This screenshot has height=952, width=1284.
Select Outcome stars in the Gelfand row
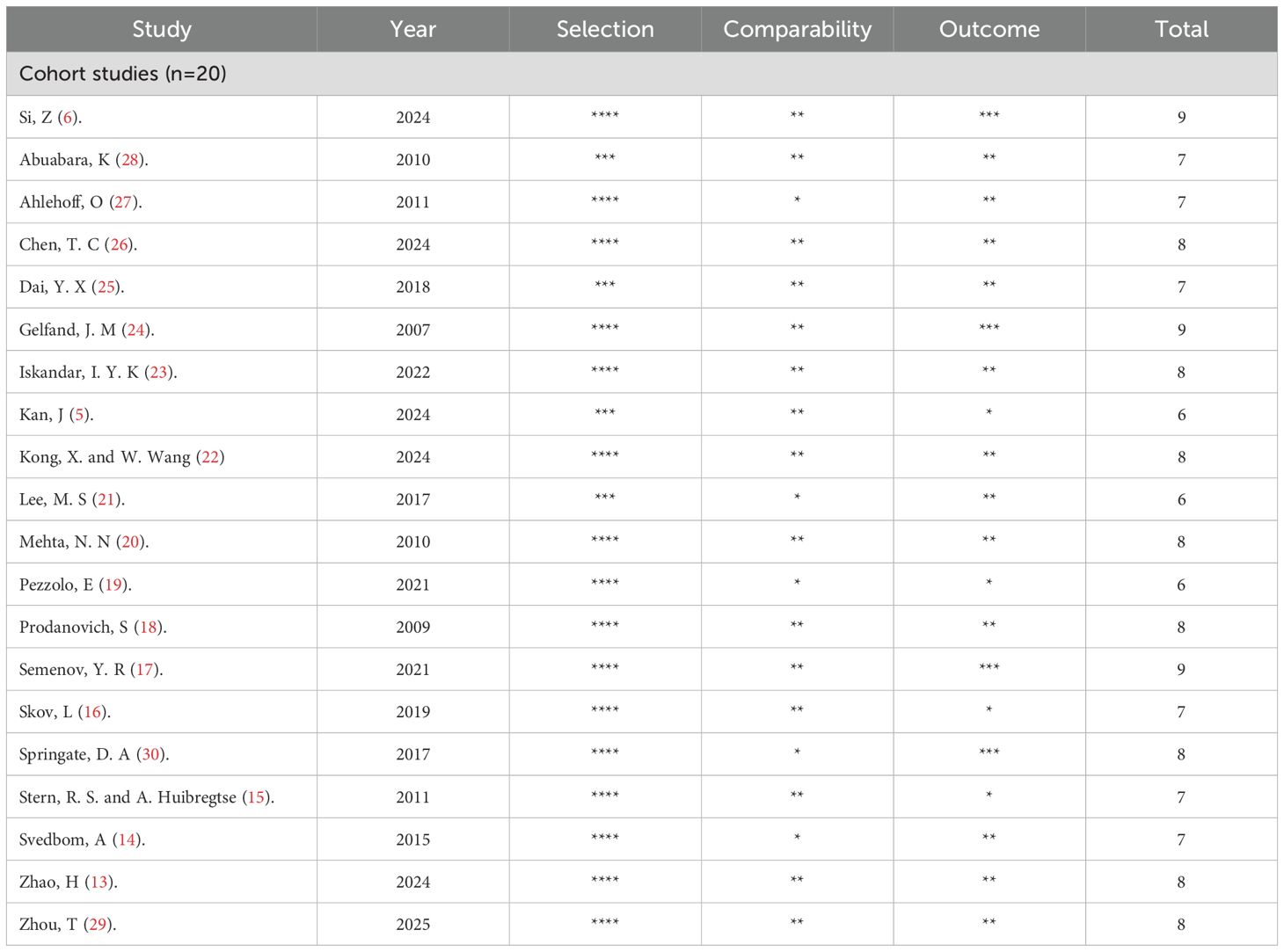pyautogui.click(x=989, y=327)
